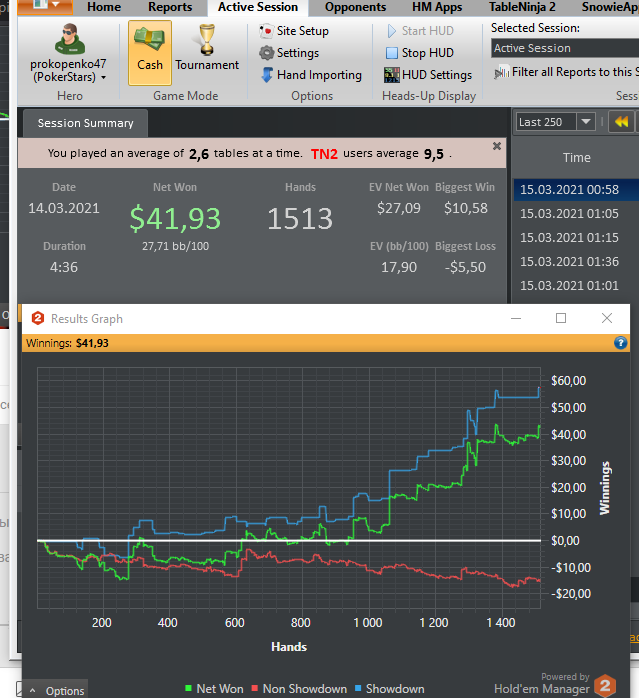This screenshot has width=639, height=698.
Task: Click the Biggest Loss value -$5,50
Action: point(465,267)
